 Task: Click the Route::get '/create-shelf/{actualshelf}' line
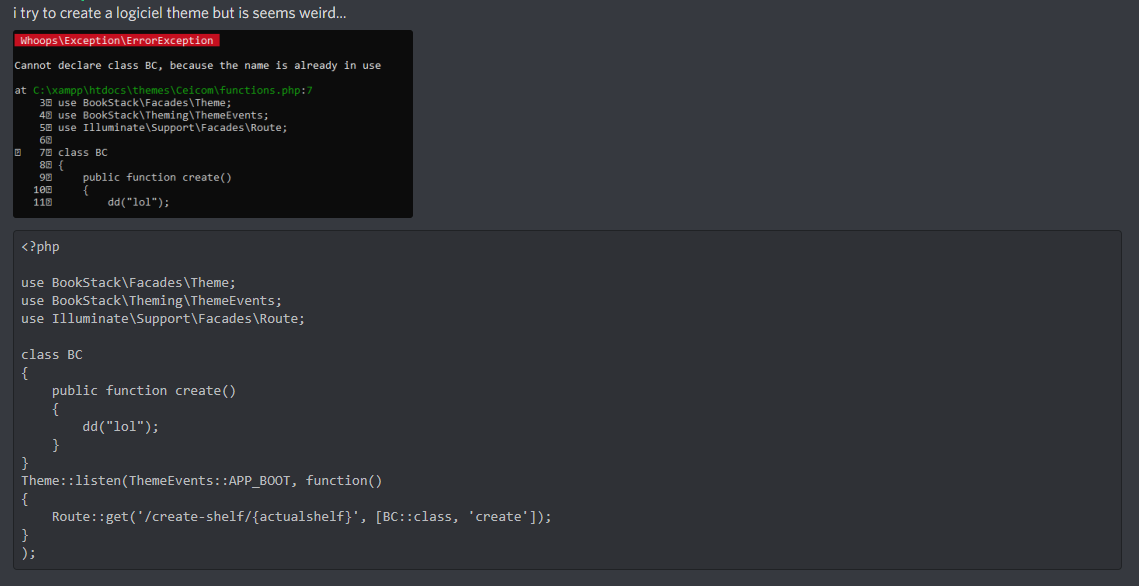(x=301, y=517)
